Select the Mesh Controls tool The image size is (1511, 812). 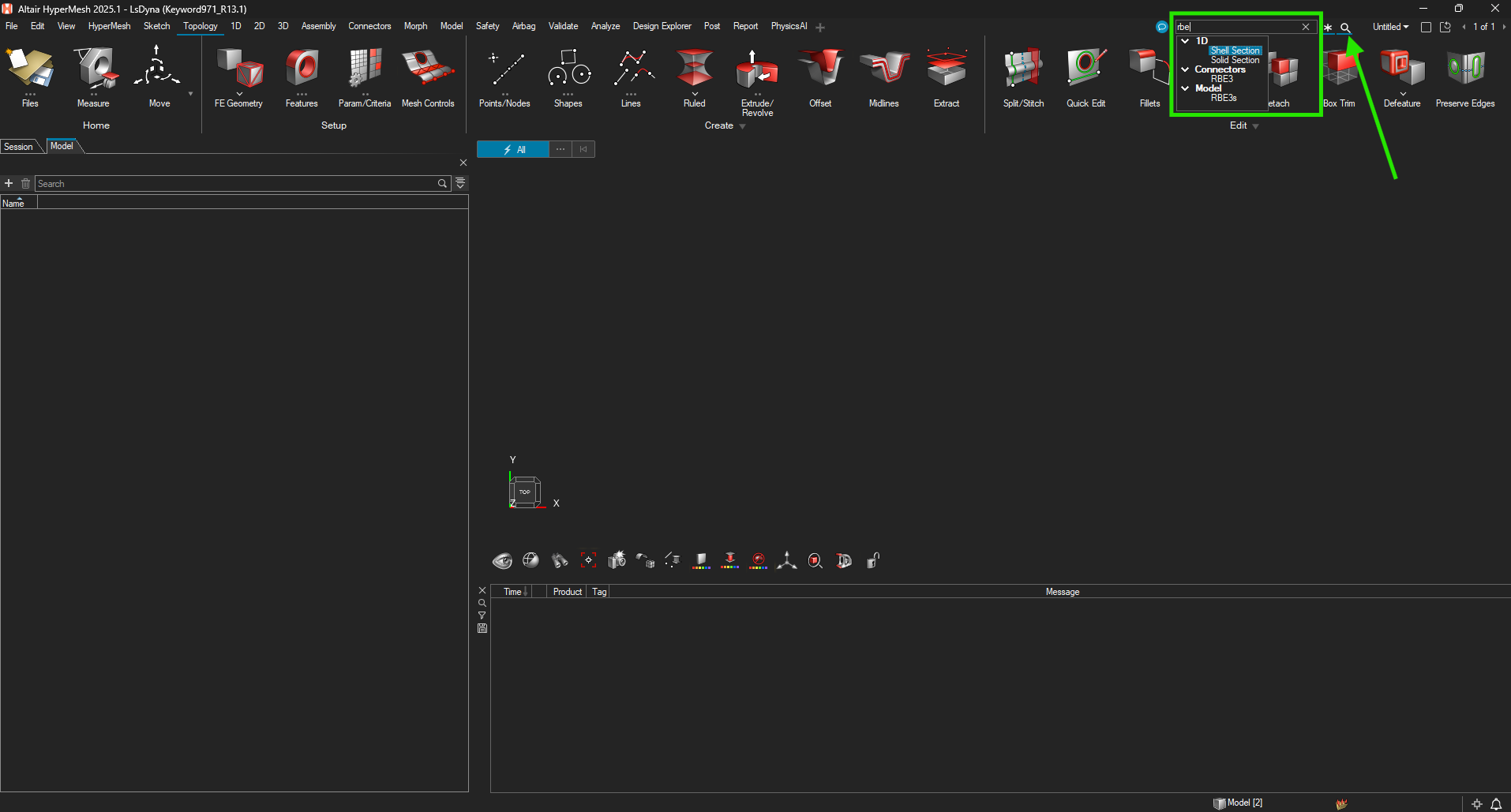(428, 77)
